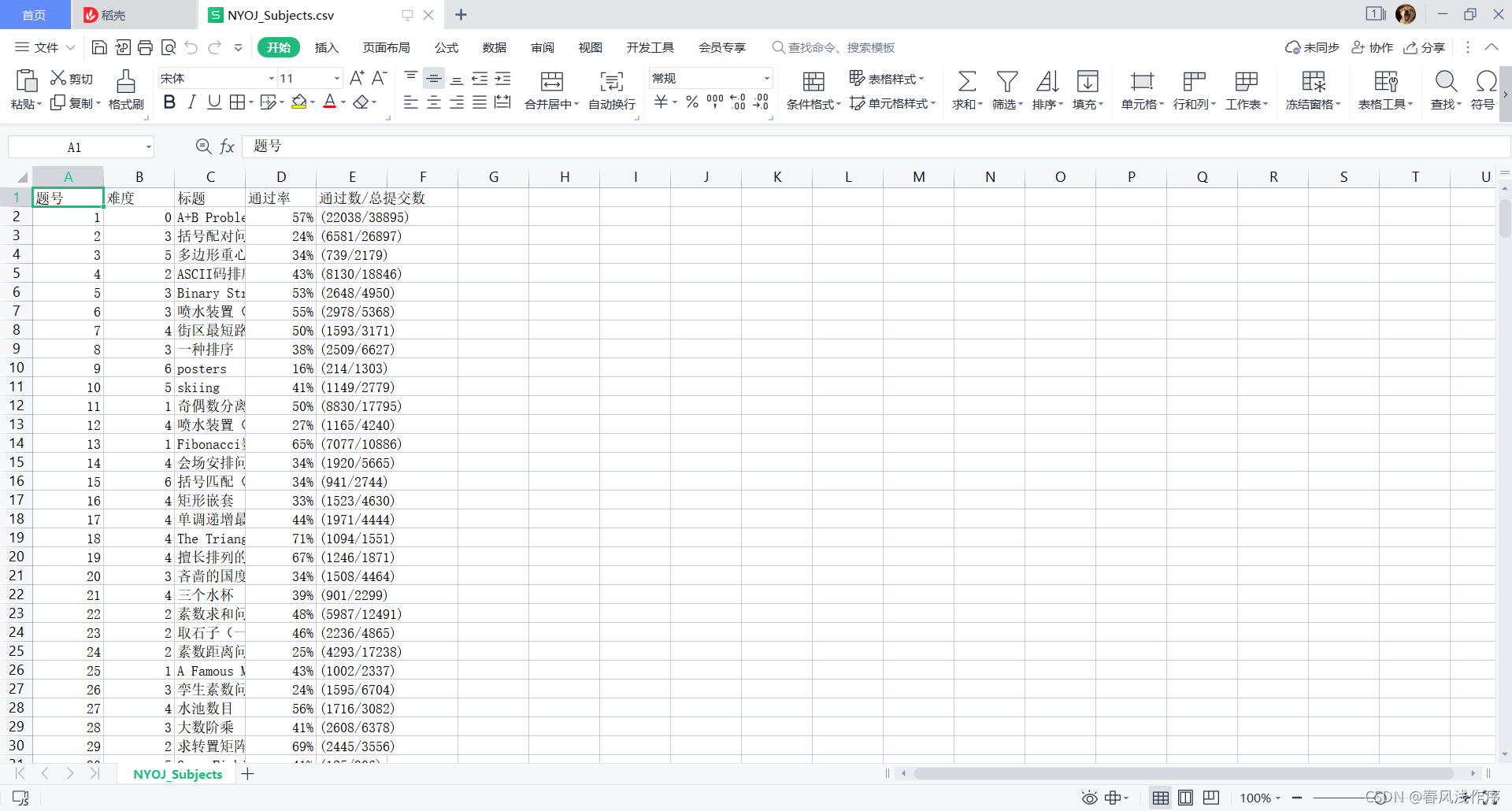Viewport: 1512px width, 811px height.
Task: Click the Find (查找) magnifier icon
Action: (1446, 81)
